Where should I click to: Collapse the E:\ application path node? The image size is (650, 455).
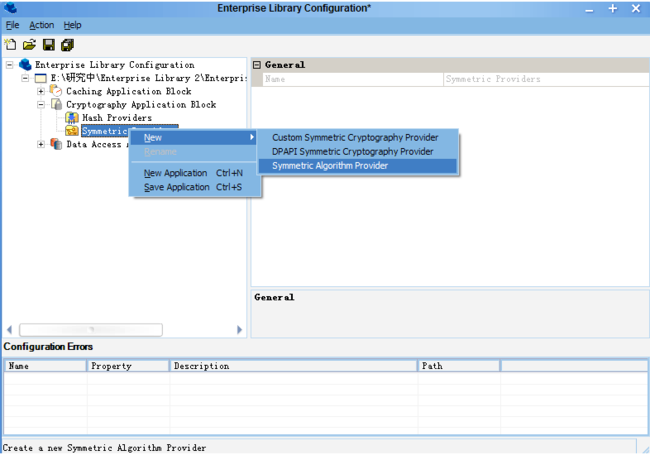click(x=25, y=78)
